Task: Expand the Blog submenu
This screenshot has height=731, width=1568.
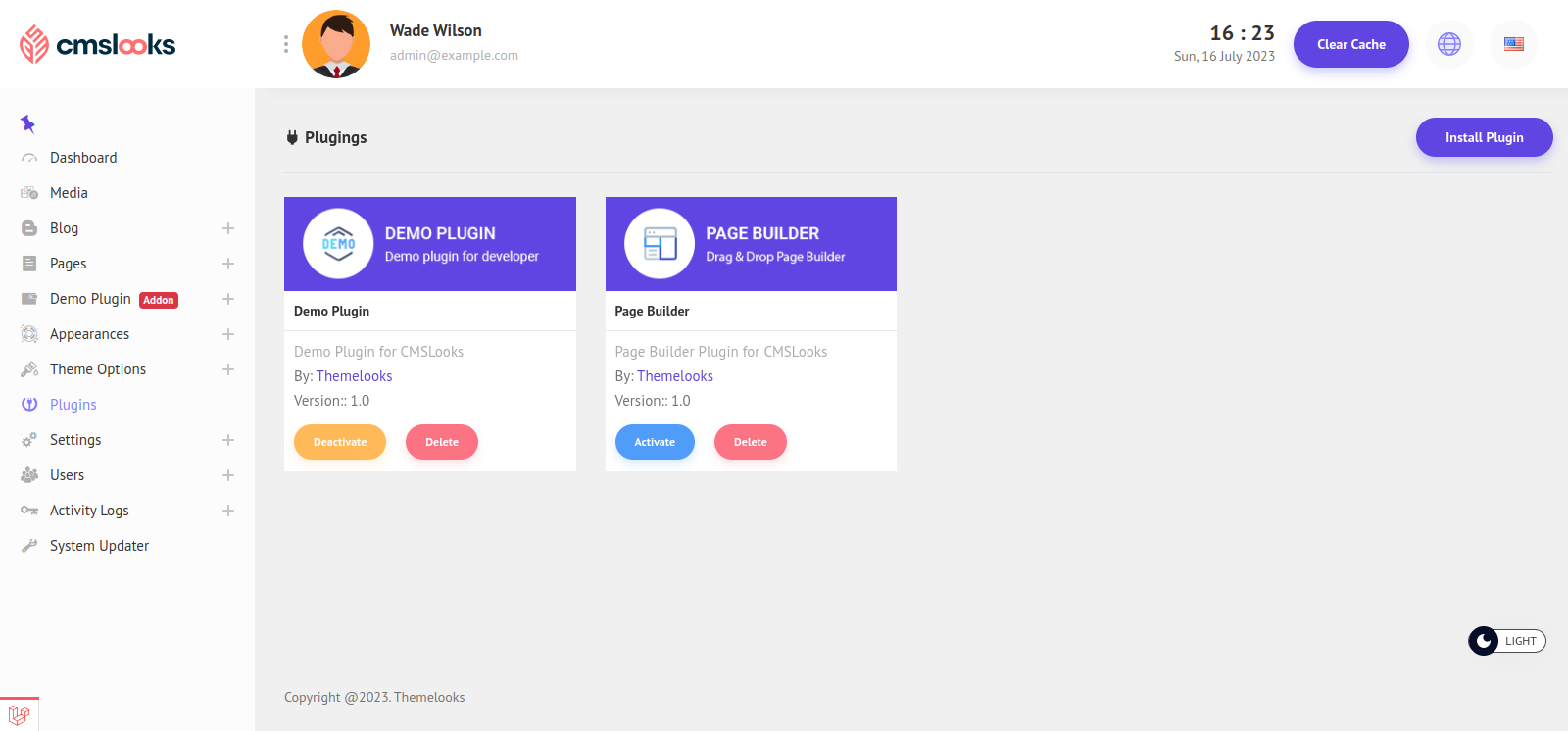Action: [228, 228]
